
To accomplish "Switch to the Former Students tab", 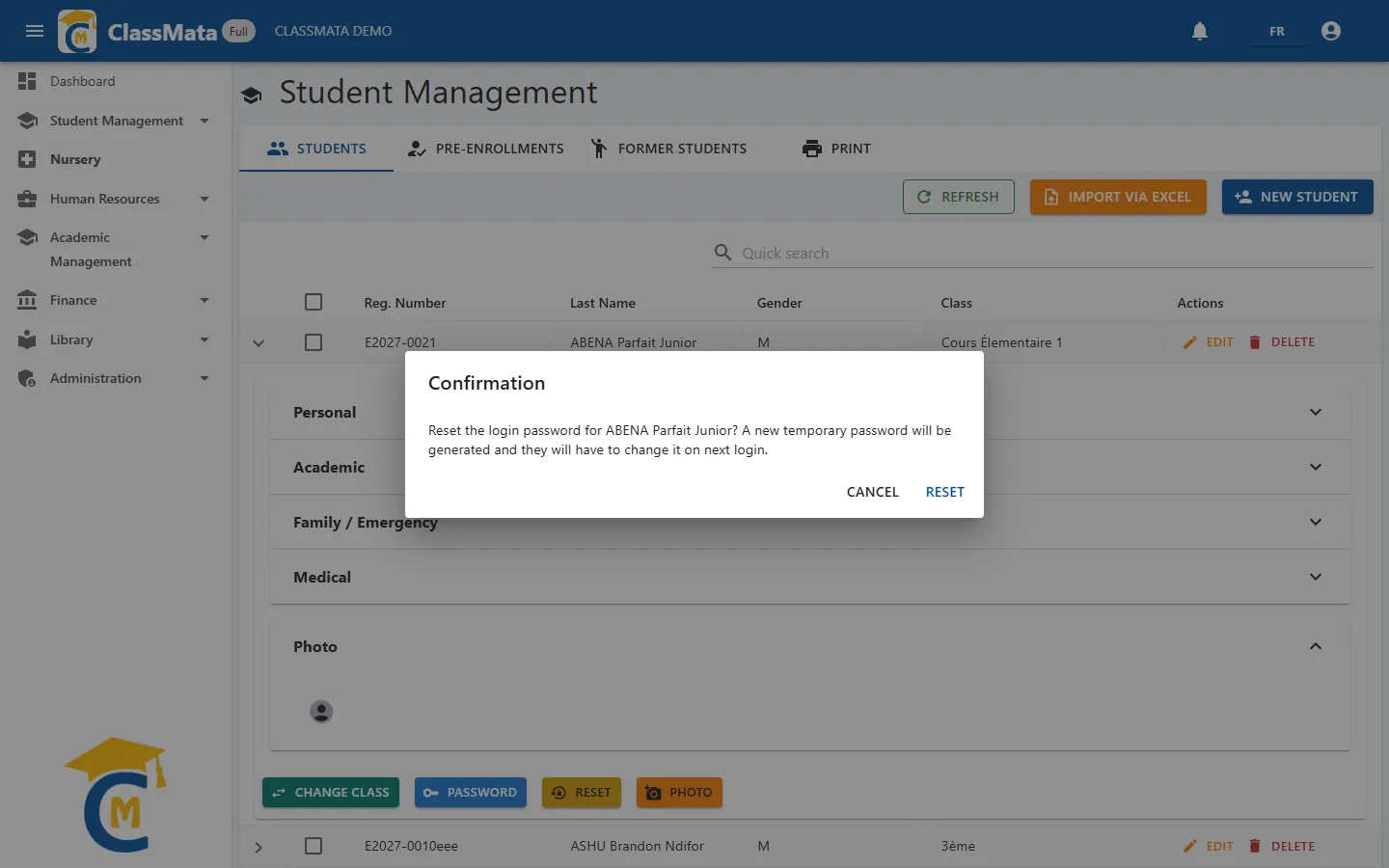I will coord(668,149).
